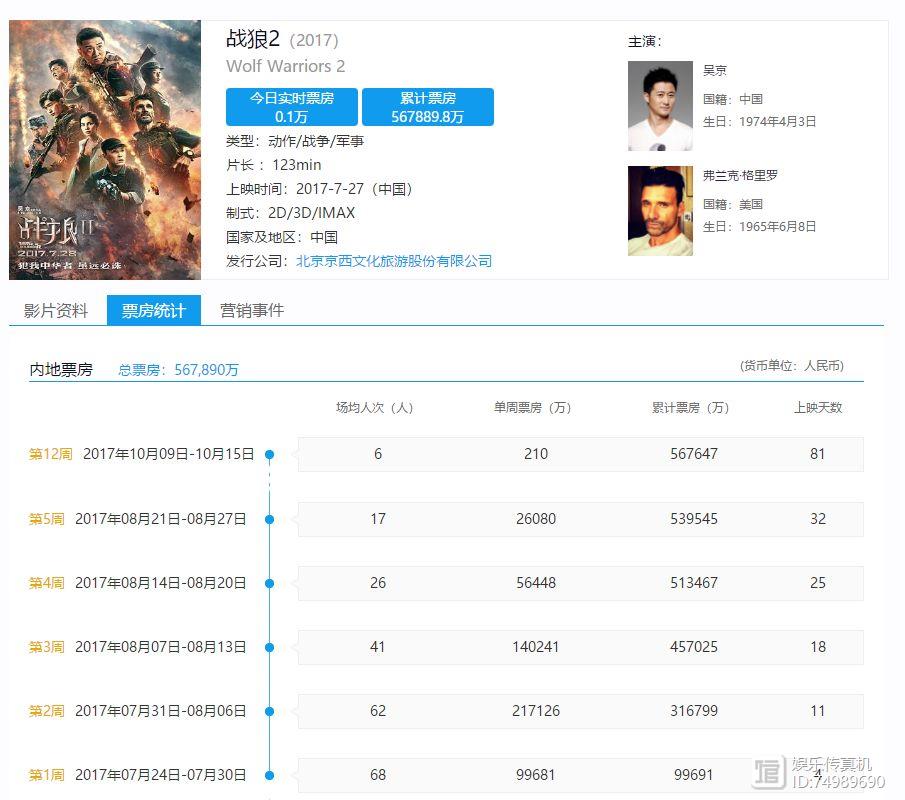Viewport: 905px width, 800px height.
Task: Click the 战狼2 movie title
Action: [x=253, y=39]
